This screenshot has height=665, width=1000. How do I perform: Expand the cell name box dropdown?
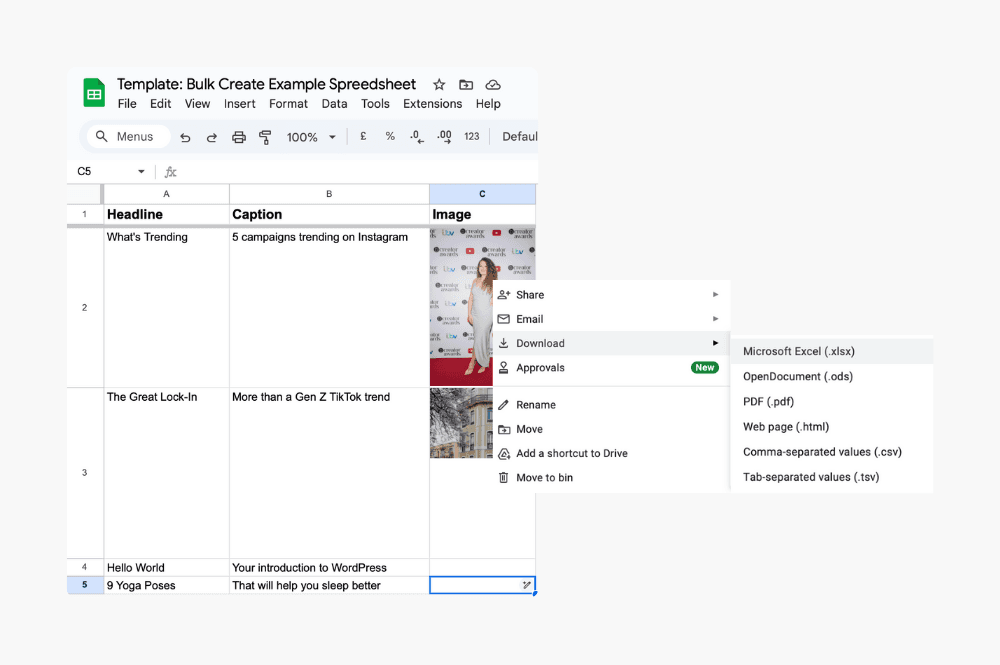(x=141, y=172)
